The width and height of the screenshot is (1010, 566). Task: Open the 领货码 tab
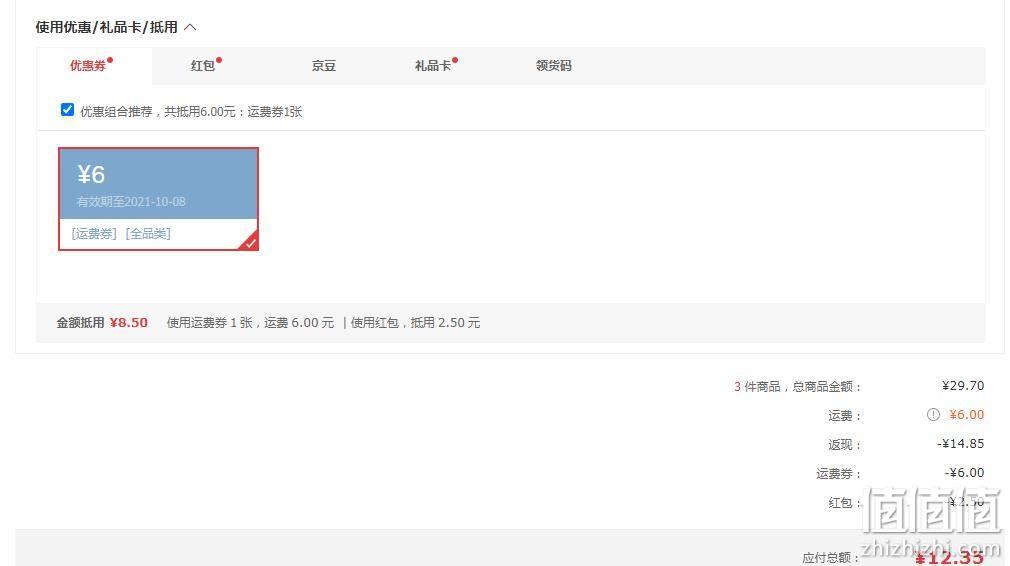pos(554,66)
